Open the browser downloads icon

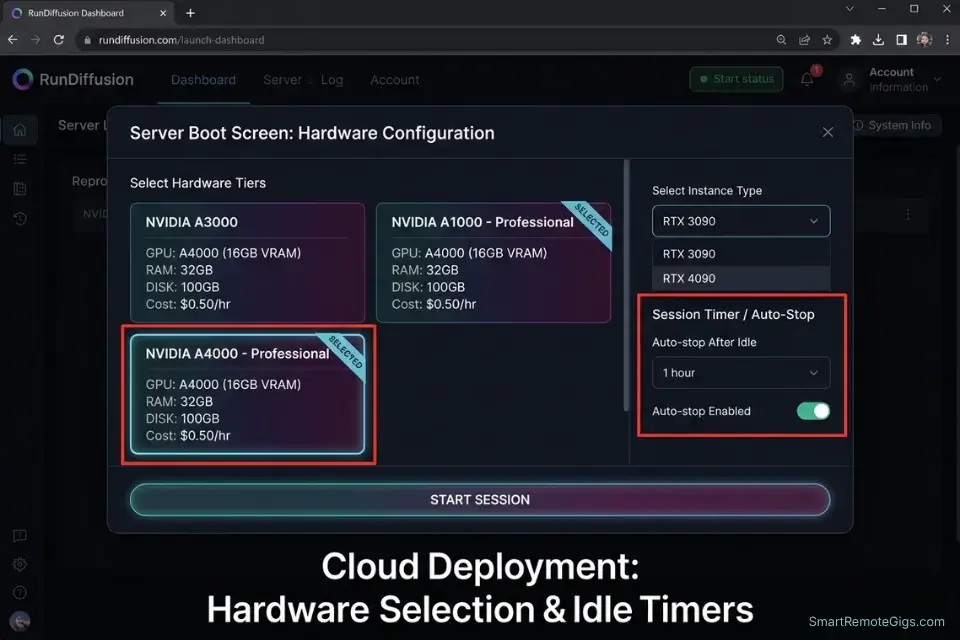(x=878, y=40)
